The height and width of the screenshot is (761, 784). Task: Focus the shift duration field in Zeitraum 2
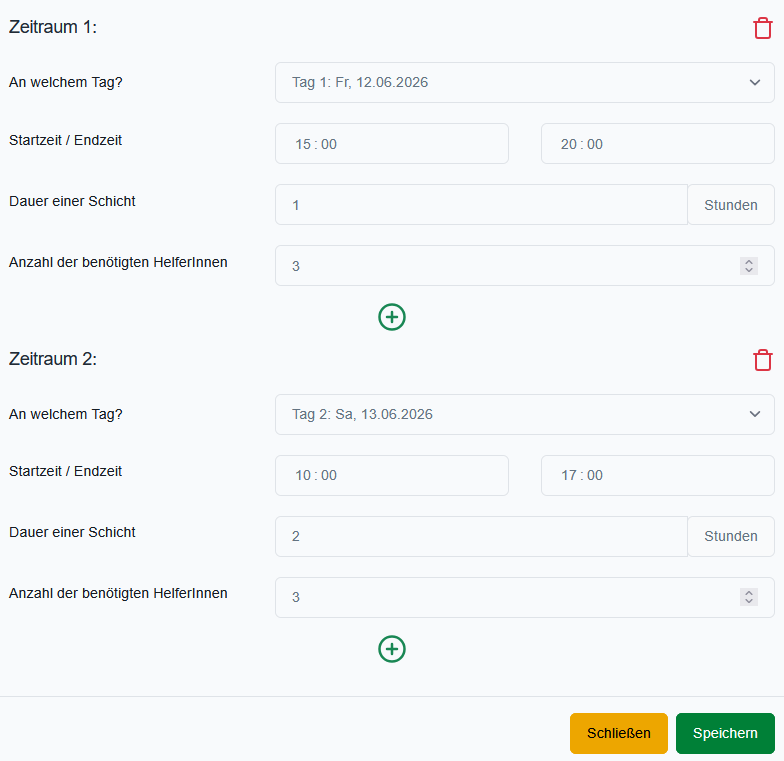click(x=480, y=536)
